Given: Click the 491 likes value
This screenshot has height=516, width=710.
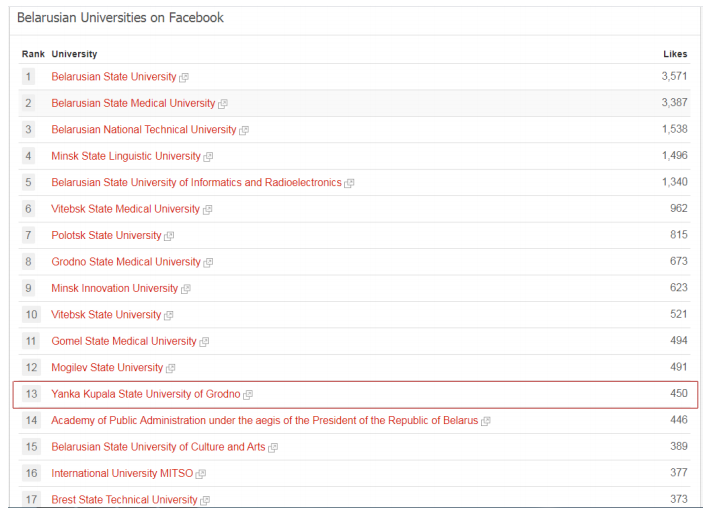Looking at the screenshot, I should pos(679,367).
